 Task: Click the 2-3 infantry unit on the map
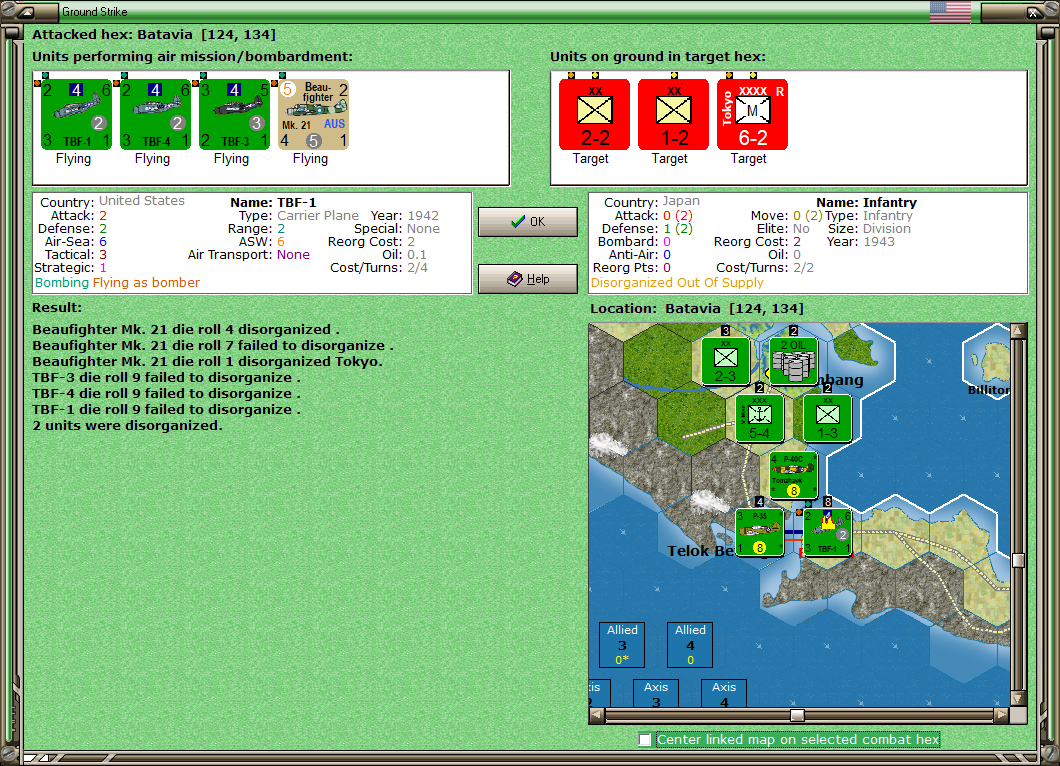(725, 361)
